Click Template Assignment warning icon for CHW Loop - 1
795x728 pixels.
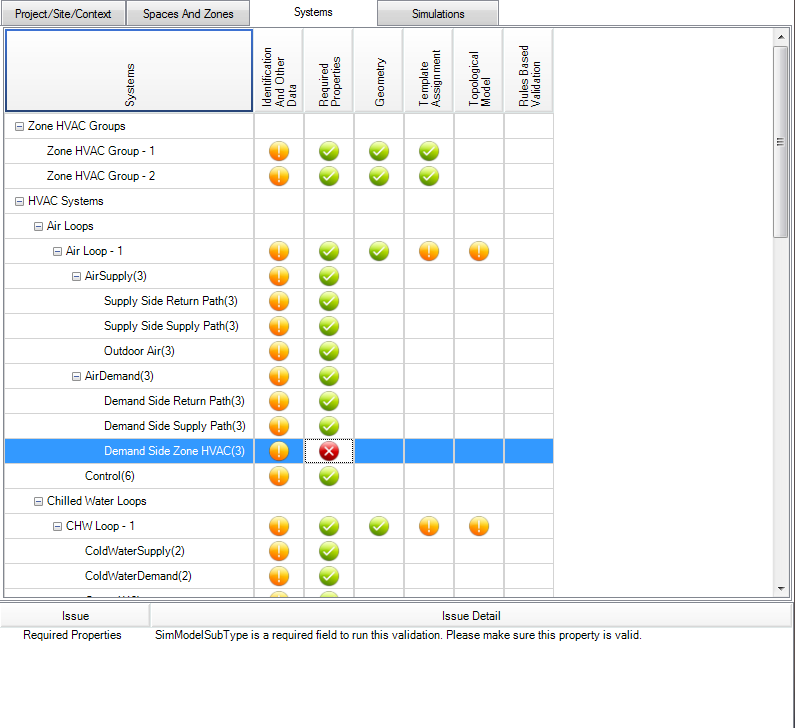429,526
